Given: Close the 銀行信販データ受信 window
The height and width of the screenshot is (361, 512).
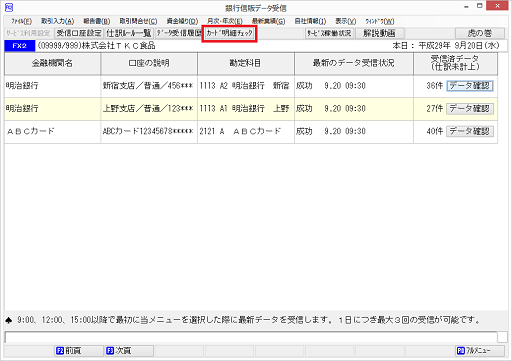Looking at the screenshot, I should 497,6.
